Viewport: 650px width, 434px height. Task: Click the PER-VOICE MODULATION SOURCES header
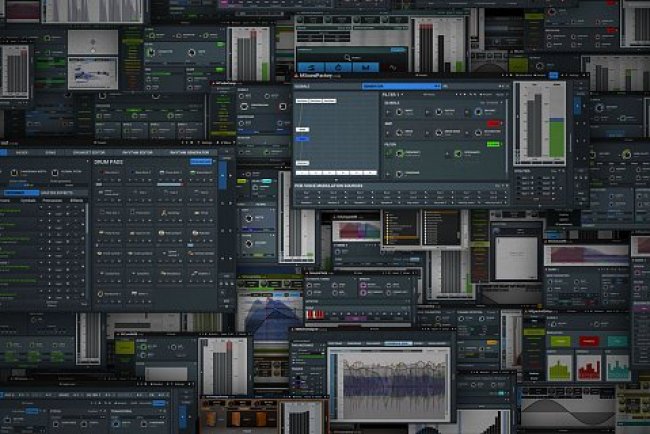[328, 186]
